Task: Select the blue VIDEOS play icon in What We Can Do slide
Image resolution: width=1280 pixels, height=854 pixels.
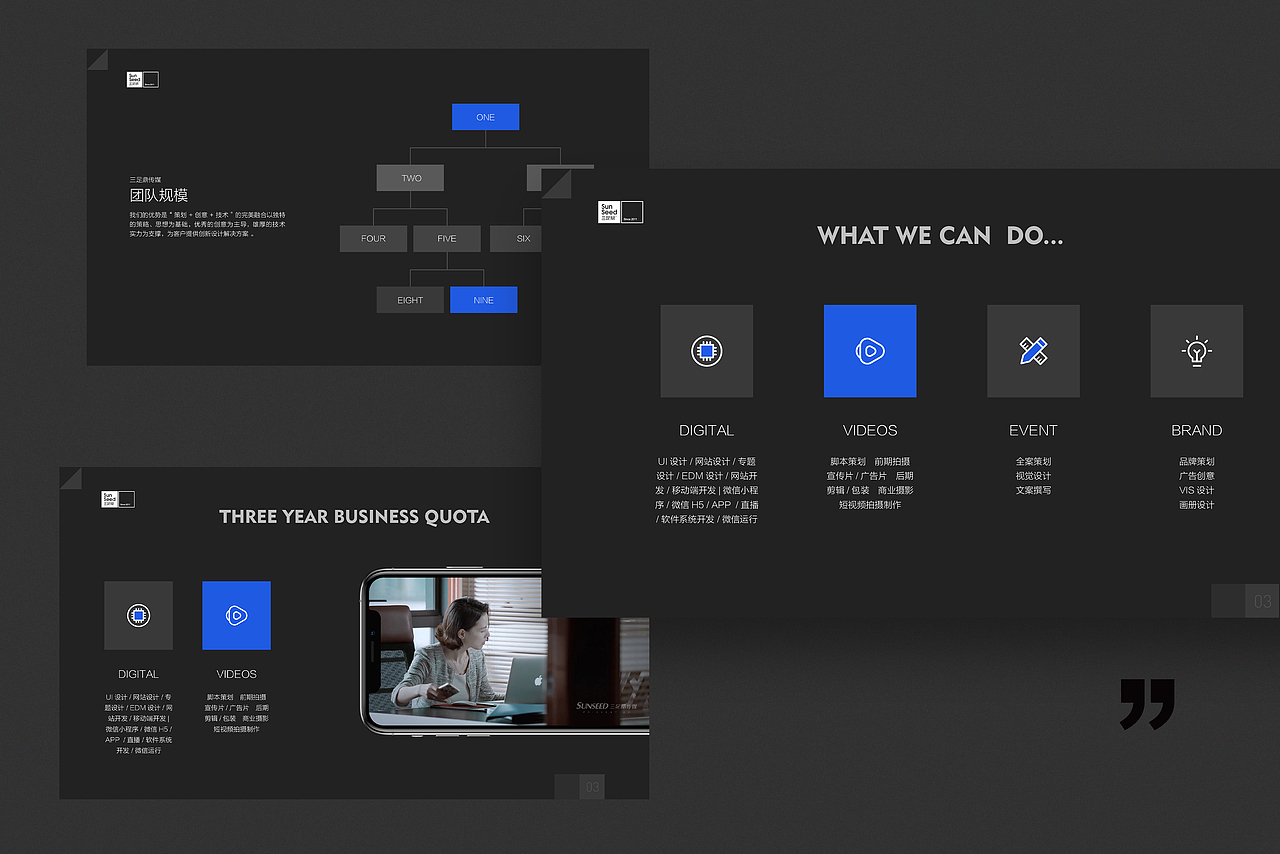Action: pyautogui.click(x=870, y=351)
